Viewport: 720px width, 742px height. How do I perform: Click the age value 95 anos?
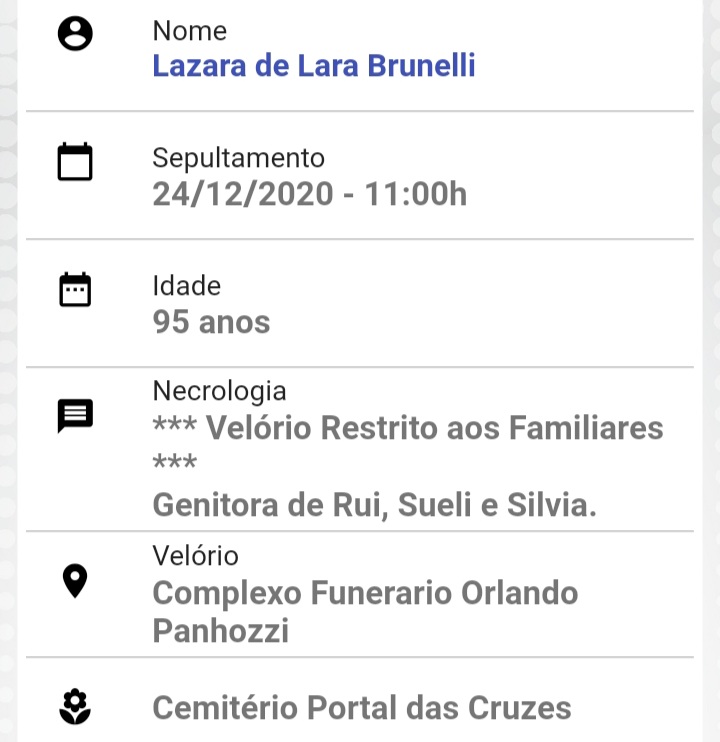click(211, 322)
